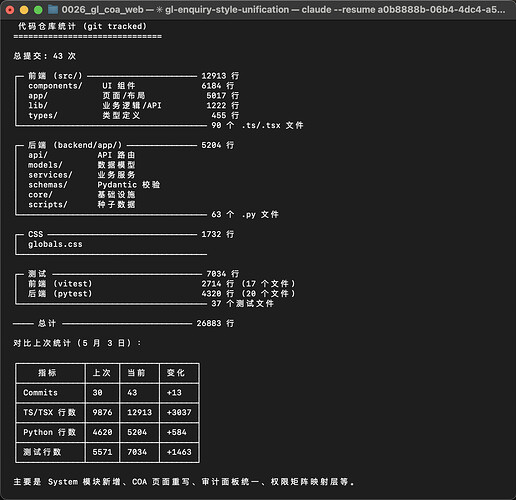Click the '9876' previous TS/TSX cell

(102, 412)
